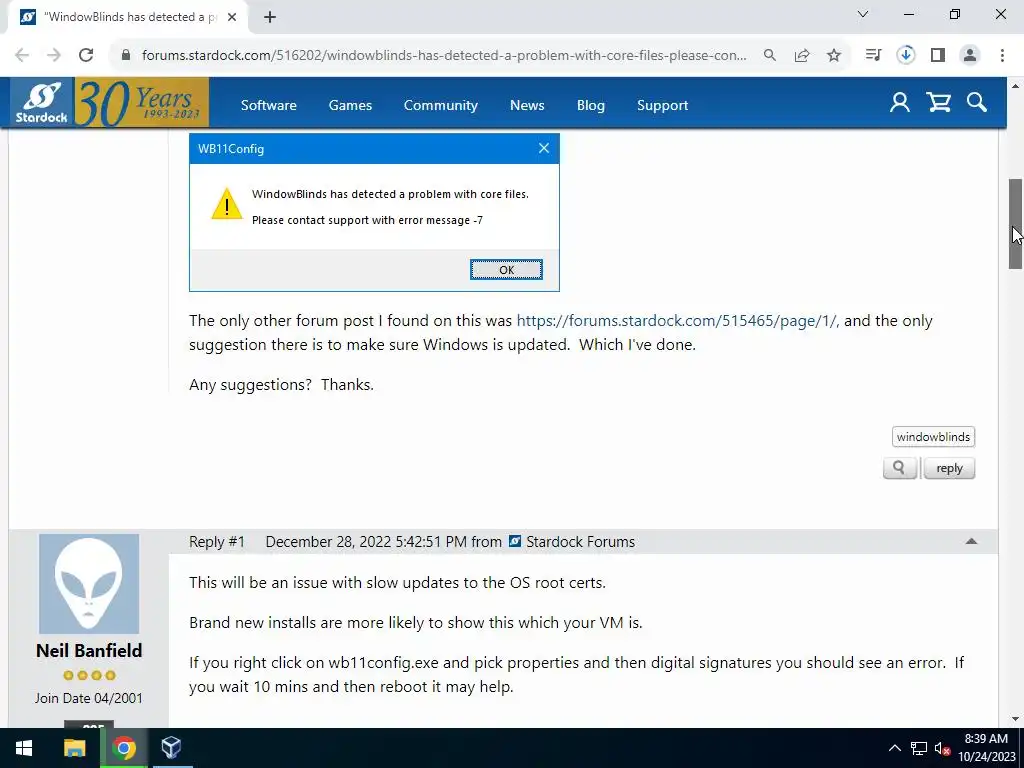Open the Blog menu item
This screenshot has height=768, width=1024.
pos(590,105)
